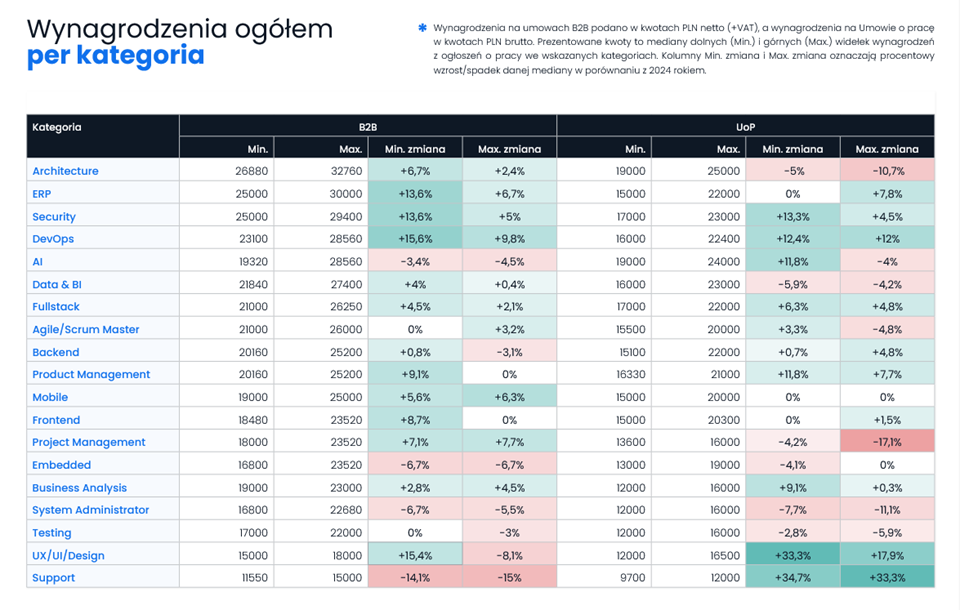Image resolution: width=960 pixels, height=610 pixels.
Task: Click the Kategoria column header
Action: pyautogui.click(x=57, y=127)
